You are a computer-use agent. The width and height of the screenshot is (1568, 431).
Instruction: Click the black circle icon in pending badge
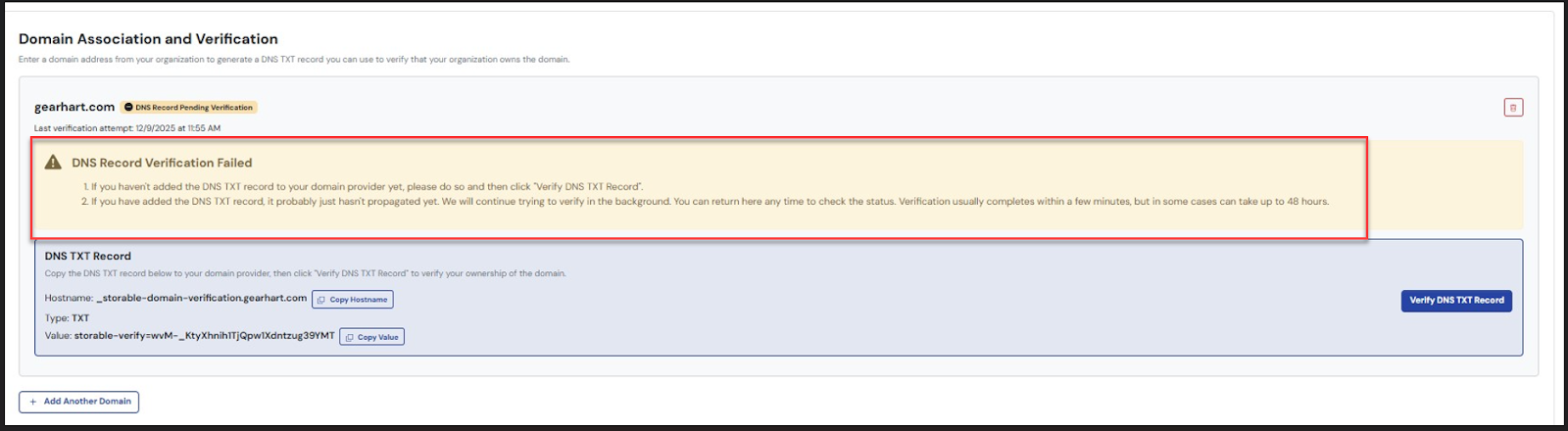pos(128,108)
